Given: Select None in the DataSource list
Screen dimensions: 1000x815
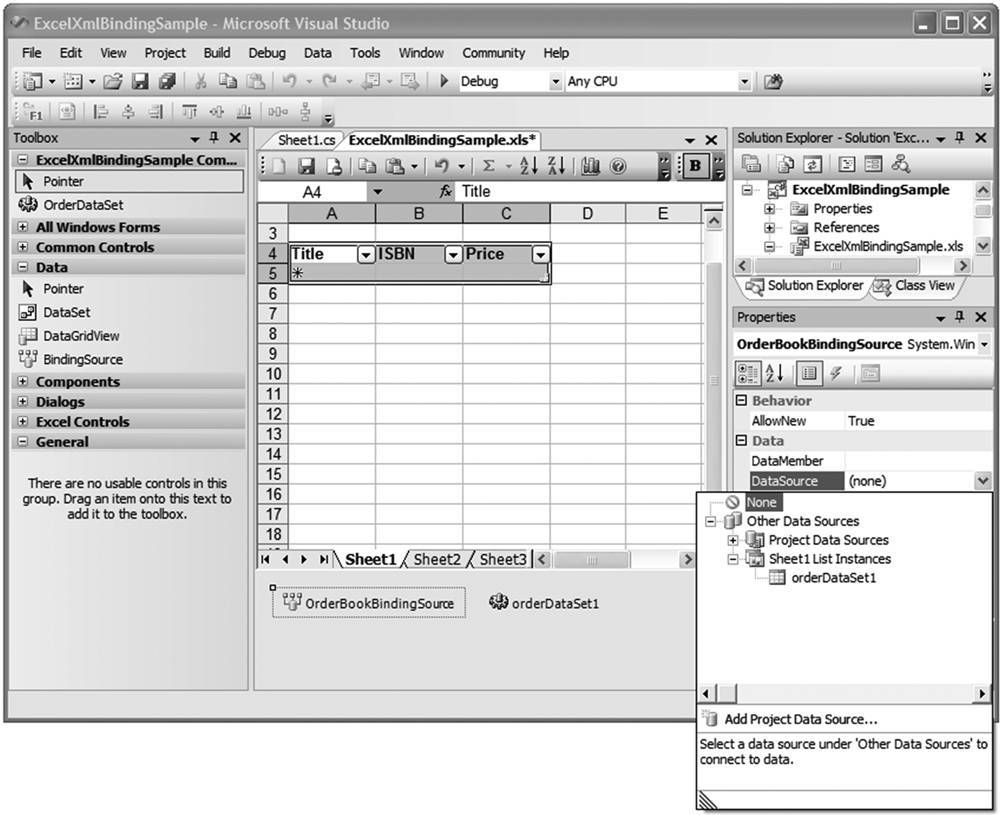Looking at the screenshot, I should 761,502.
